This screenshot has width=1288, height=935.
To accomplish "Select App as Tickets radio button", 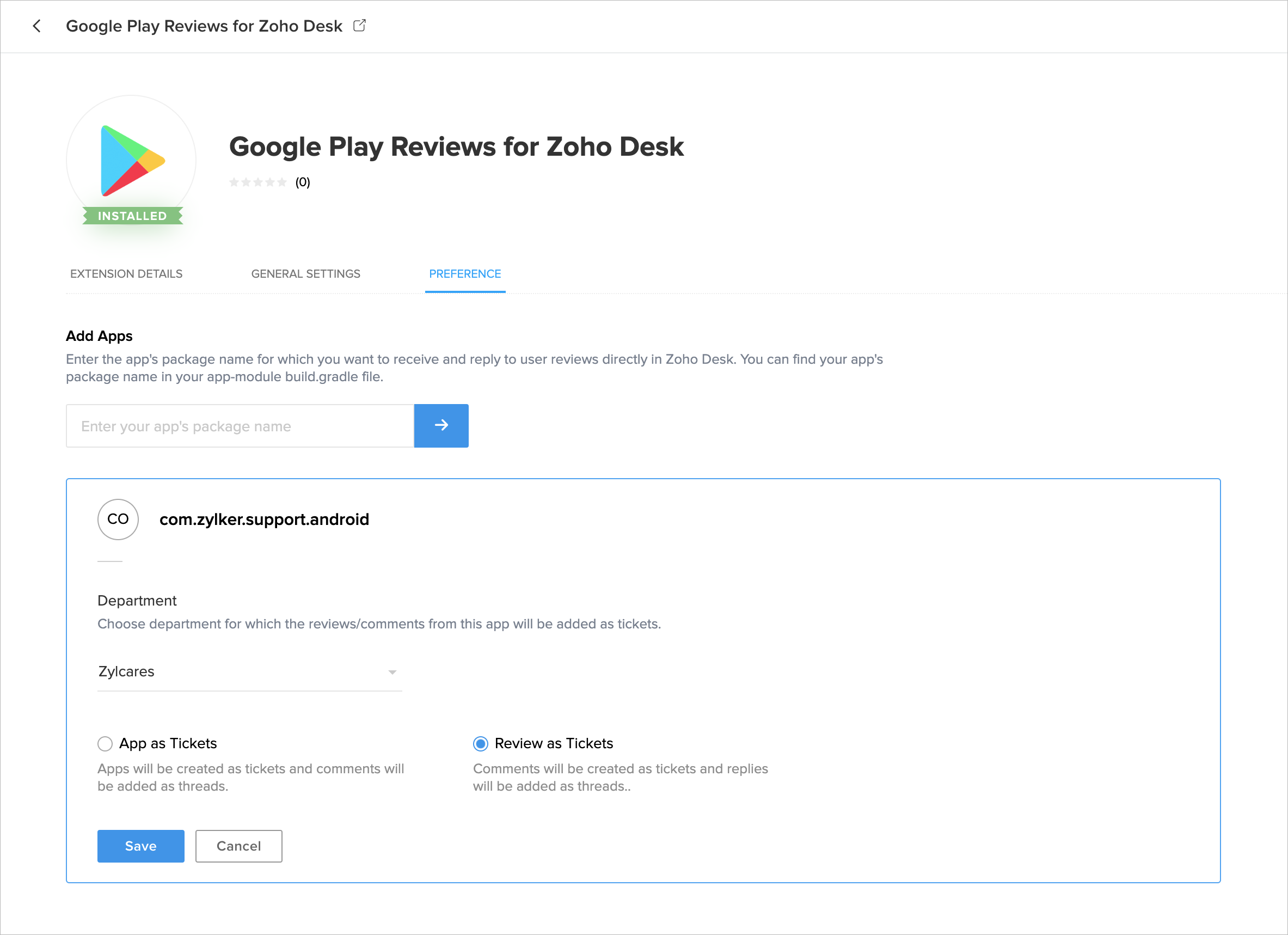I will tap(105, 743).
